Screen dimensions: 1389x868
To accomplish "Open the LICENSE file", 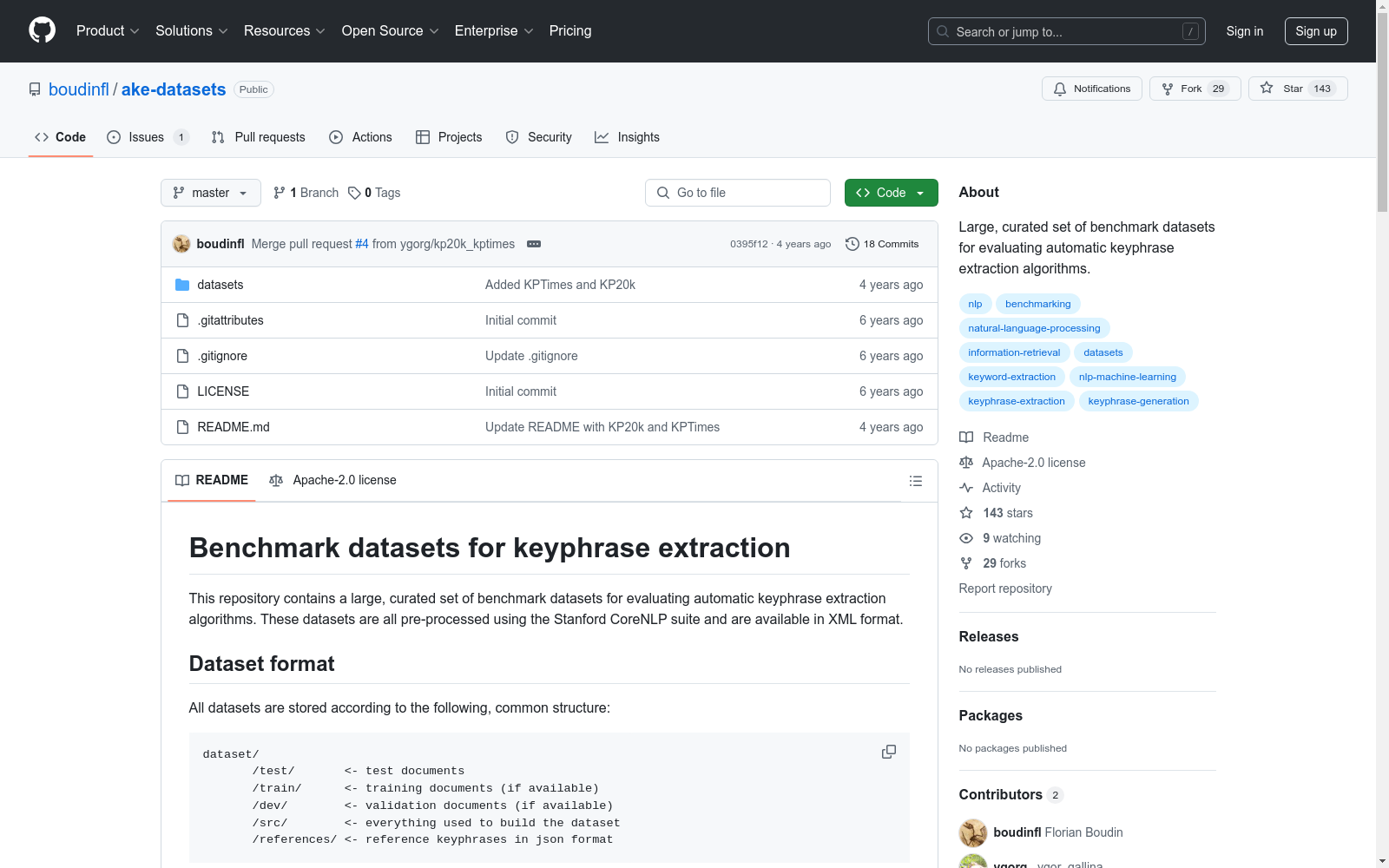I will pyautogui.click(x=223, y=391).
